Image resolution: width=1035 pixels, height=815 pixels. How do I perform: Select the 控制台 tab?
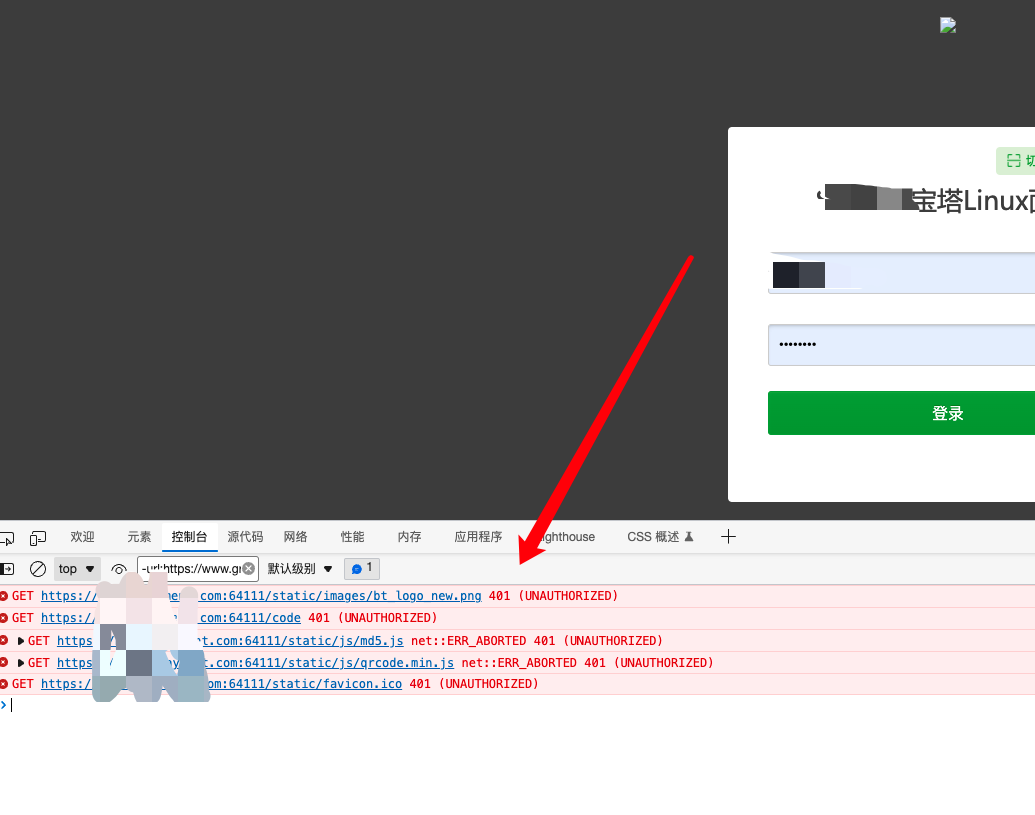(x=189, y=537)
